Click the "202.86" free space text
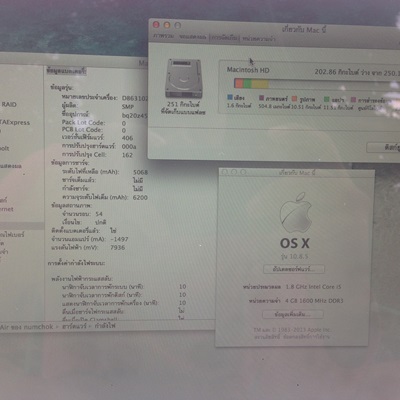Screen dimensions: 400x400 [326, 72]
